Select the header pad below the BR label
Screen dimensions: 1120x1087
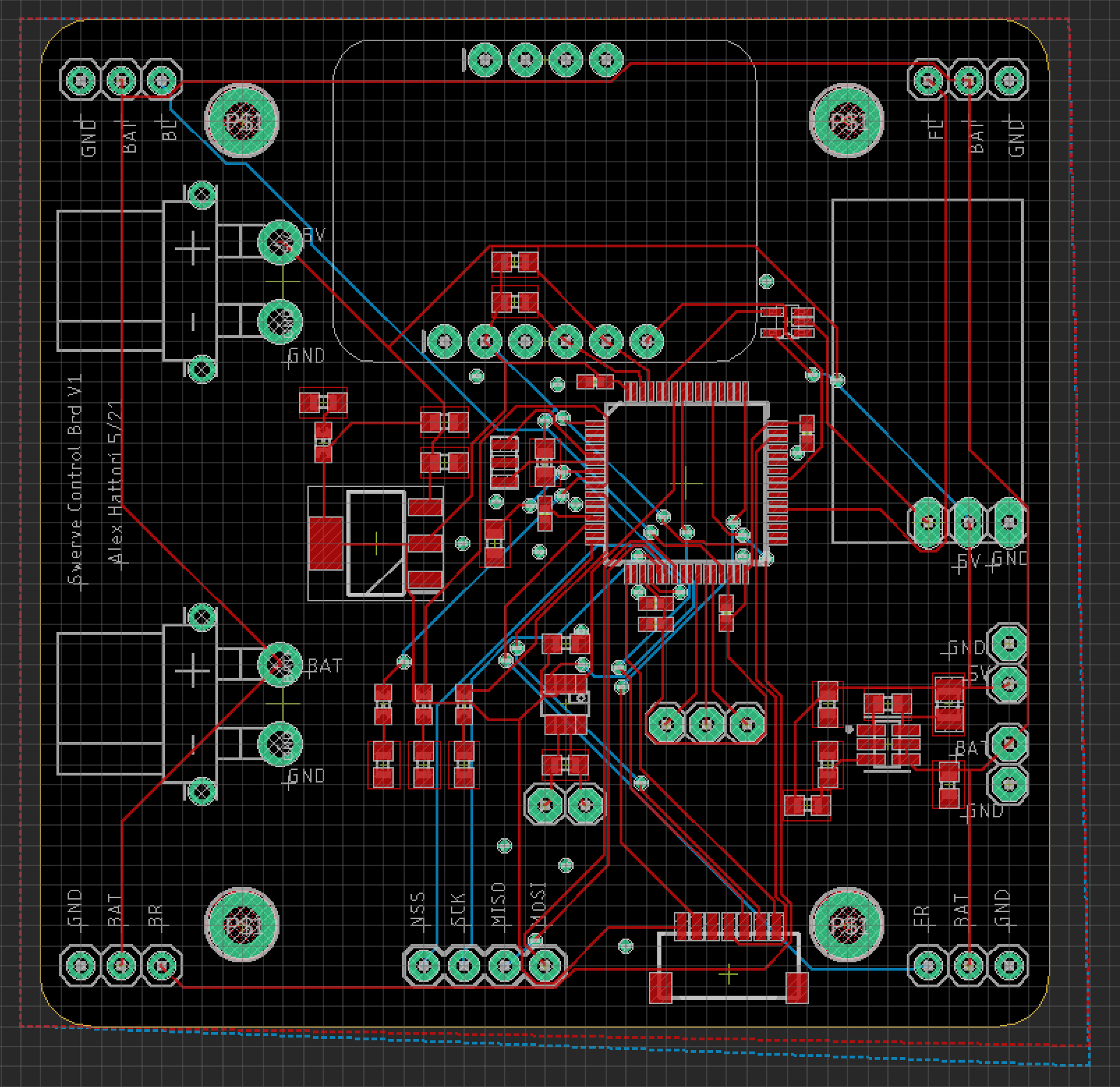tap(162, 966)
